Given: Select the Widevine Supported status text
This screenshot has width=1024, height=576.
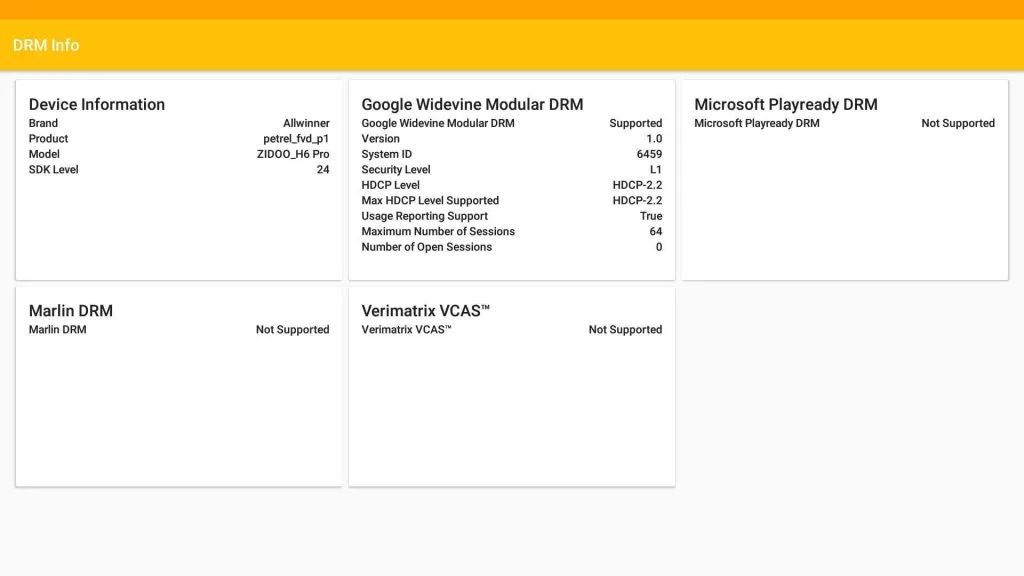Looking at the screenshot, I should click(x=635, y=123).
